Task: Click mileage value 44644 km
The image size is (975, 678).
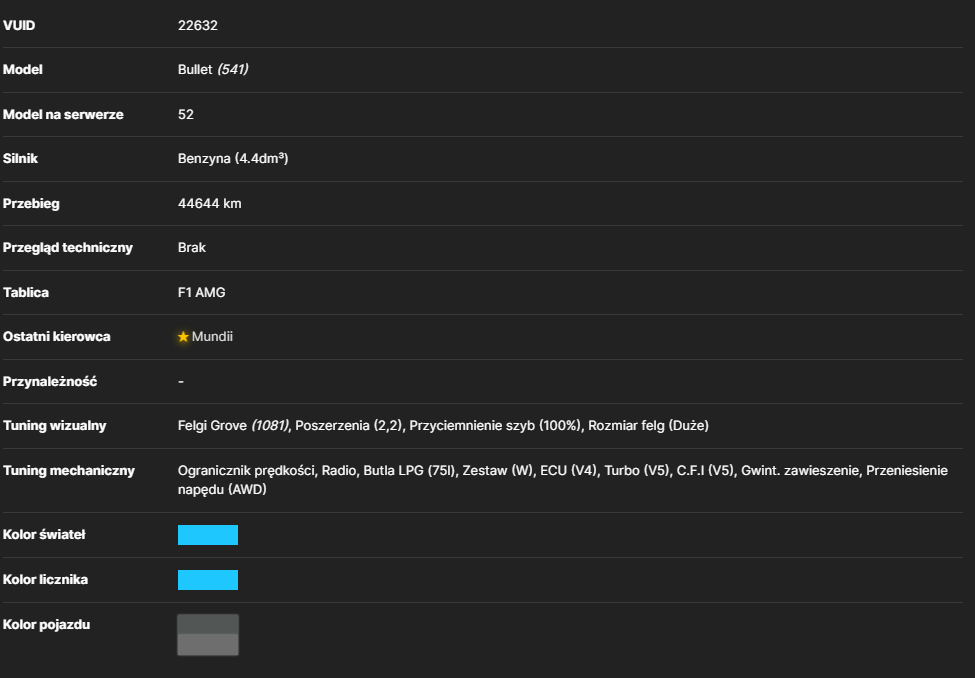Action: 210,203
